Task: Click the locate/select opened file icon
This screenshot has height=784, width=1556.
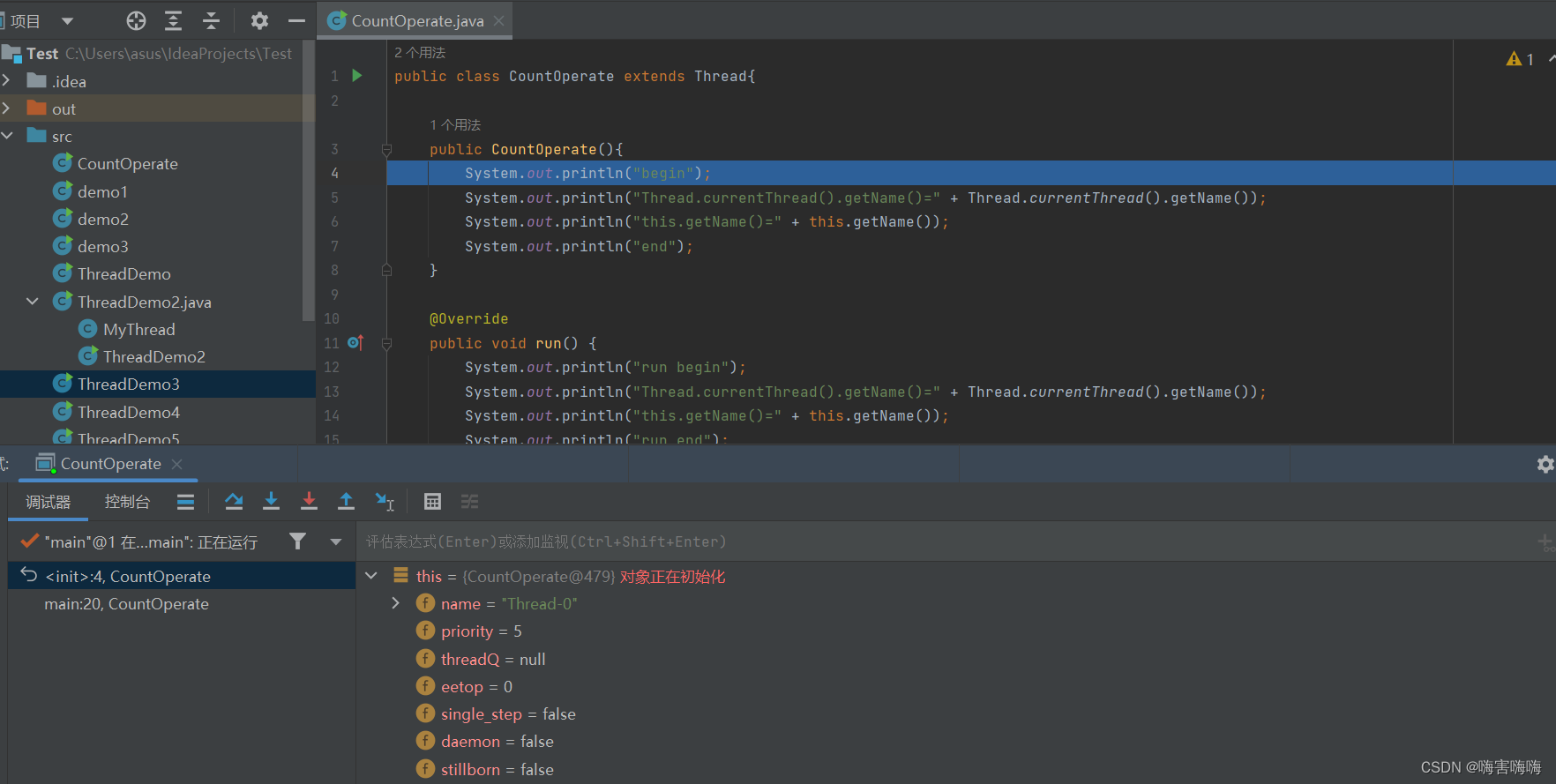Action: 136,20
